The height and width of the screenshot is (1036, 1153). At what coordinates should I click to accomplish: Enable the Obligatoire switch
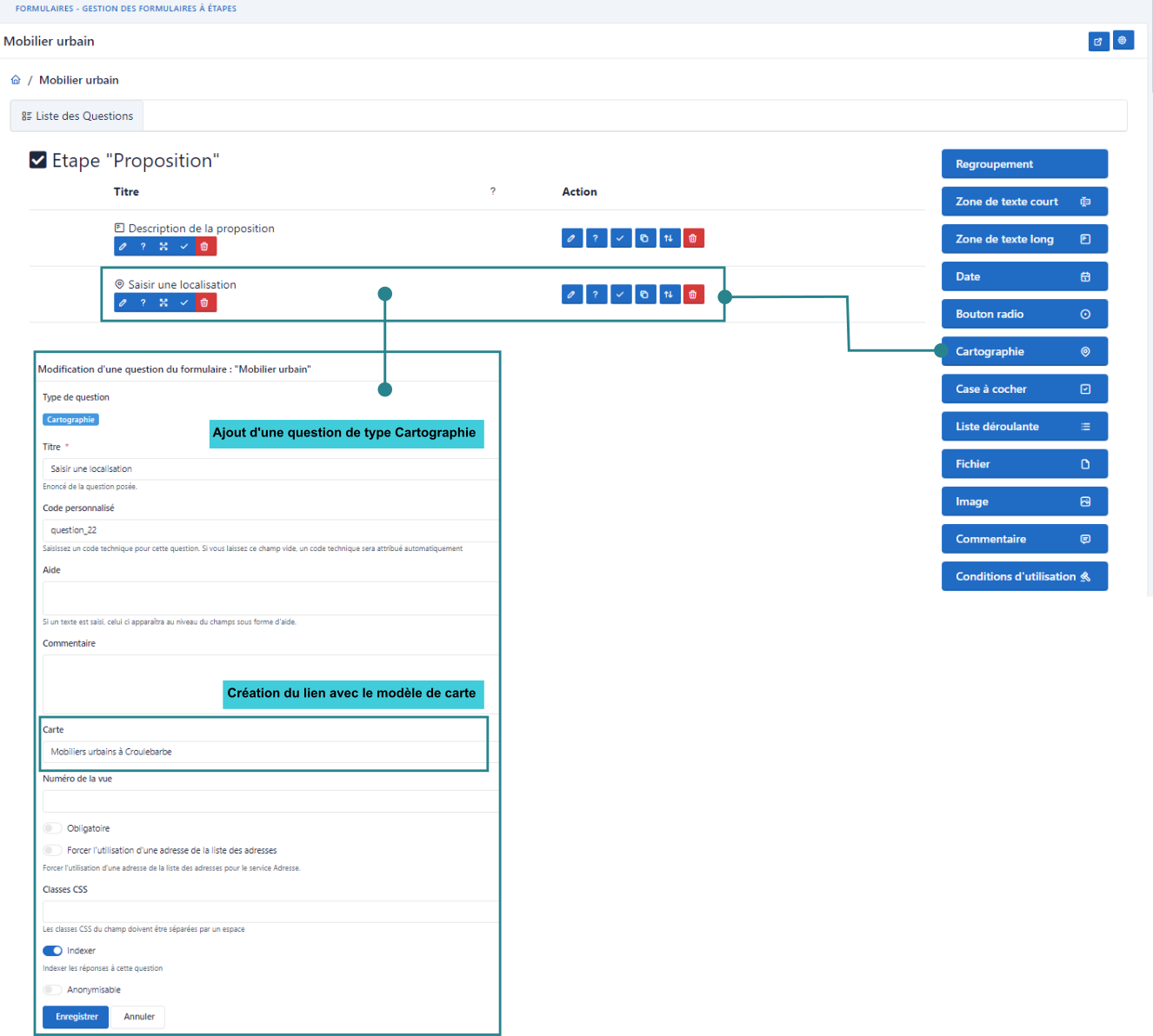click(52, 828)
